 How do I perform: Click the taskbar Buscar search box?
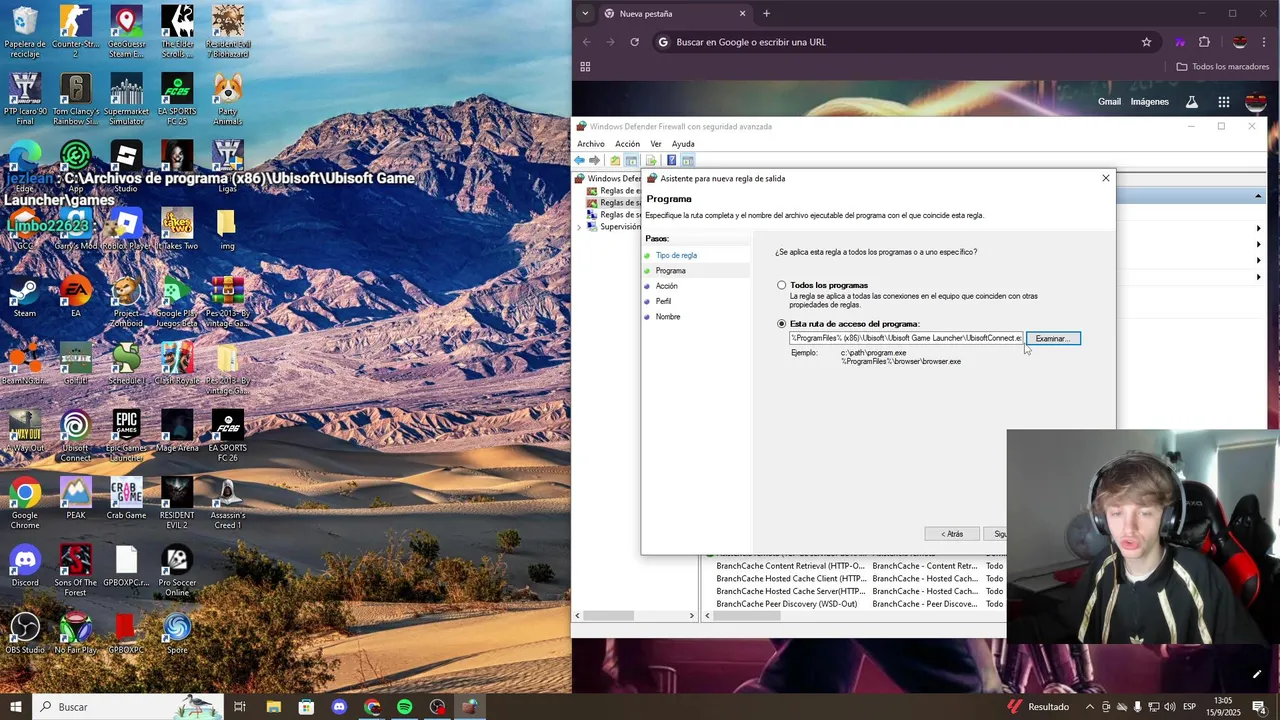[128, 707]
